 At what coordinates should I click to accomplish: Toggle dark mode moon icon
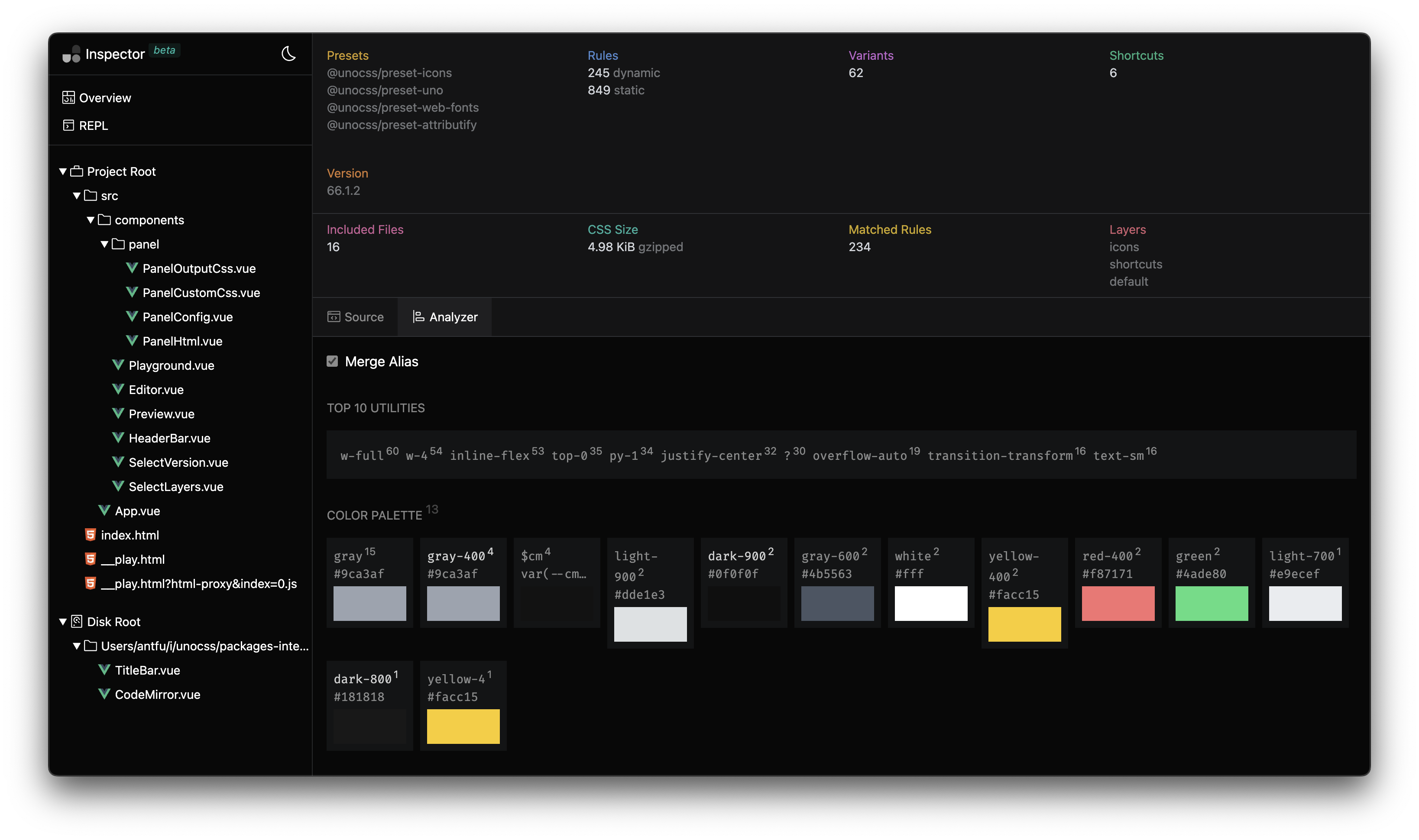point(288,54)
